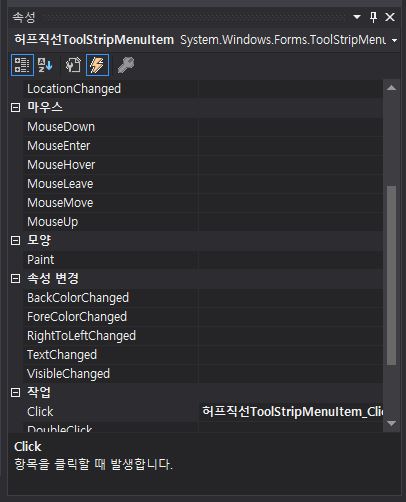
Task: Open object selector combo box dropdown
Action: coord(395,40)
